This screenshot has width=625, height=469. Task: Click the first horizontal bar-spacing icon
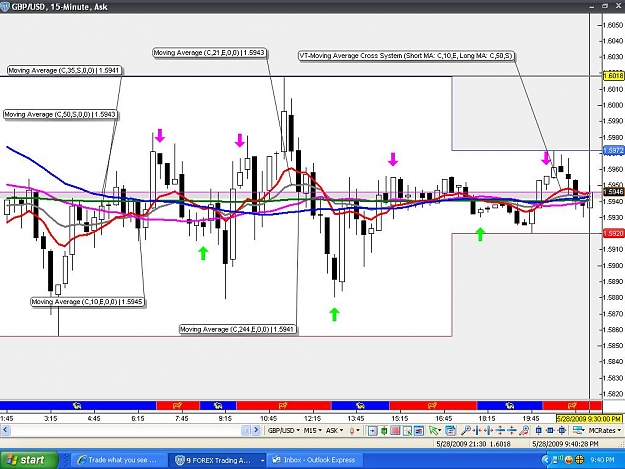point(477,430)
